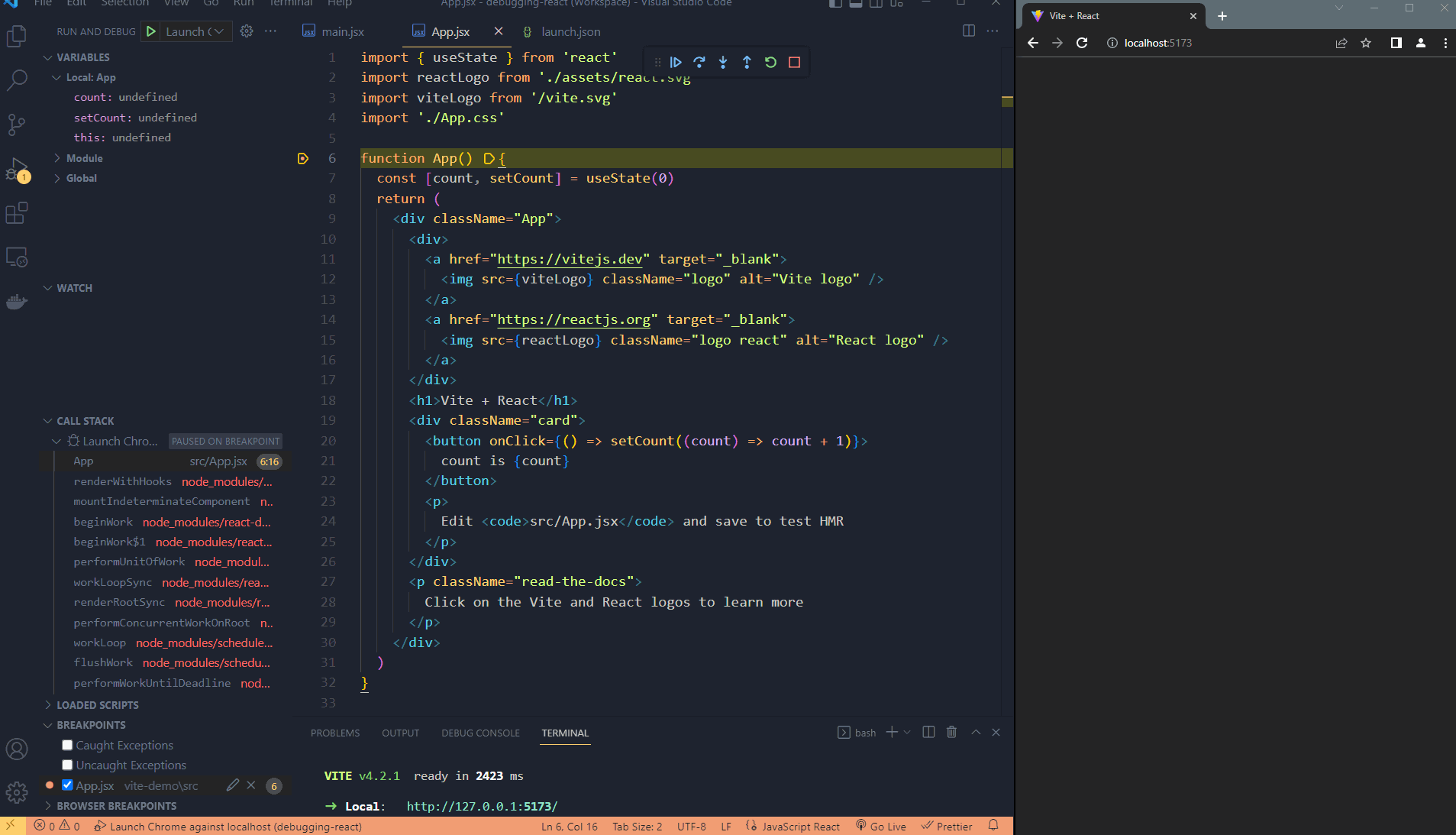Click Chrome address bar localhost:5173
Screen dimensions: 1456x835
click(1157, 43)
